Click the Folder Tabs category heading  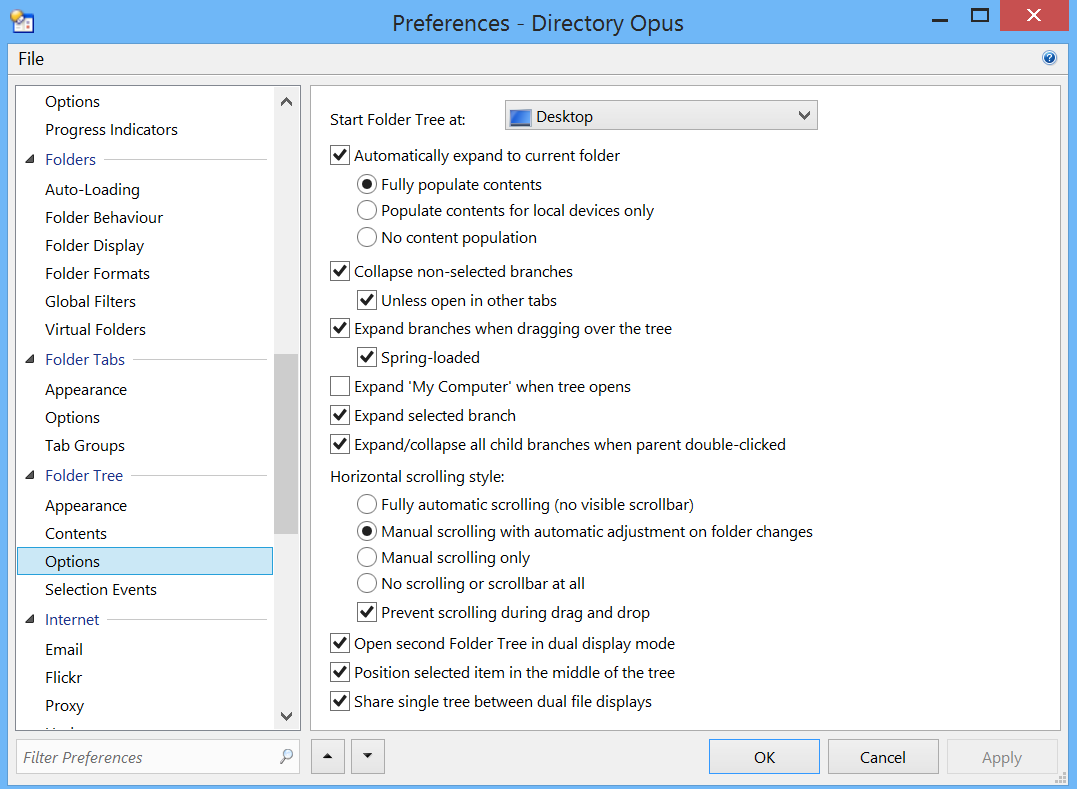84,359
